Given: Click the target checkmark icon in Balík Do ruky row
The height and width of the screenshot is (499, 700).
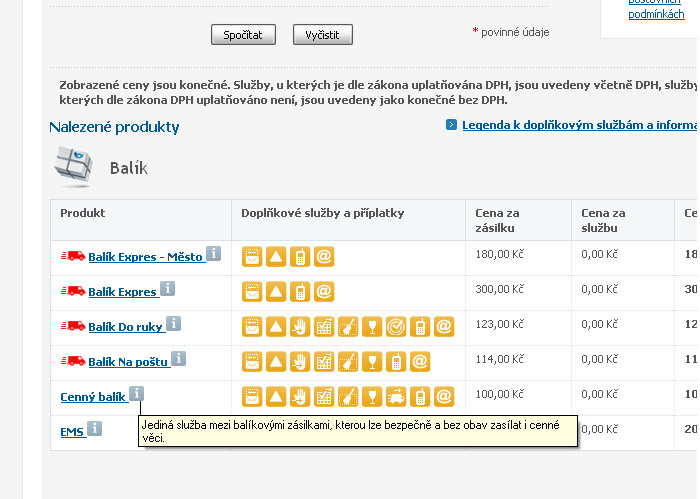Looking at the screenshot, I should point(396,327).
